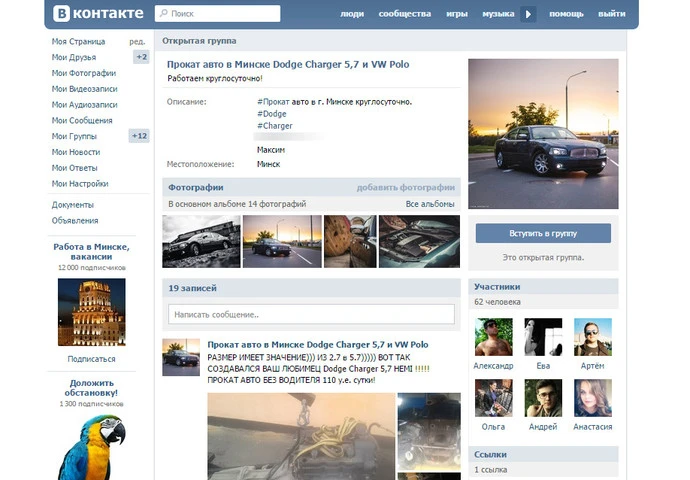Open Ольга's member avatar
This screenshot has width=690, height=480.
tap(494, 398)
